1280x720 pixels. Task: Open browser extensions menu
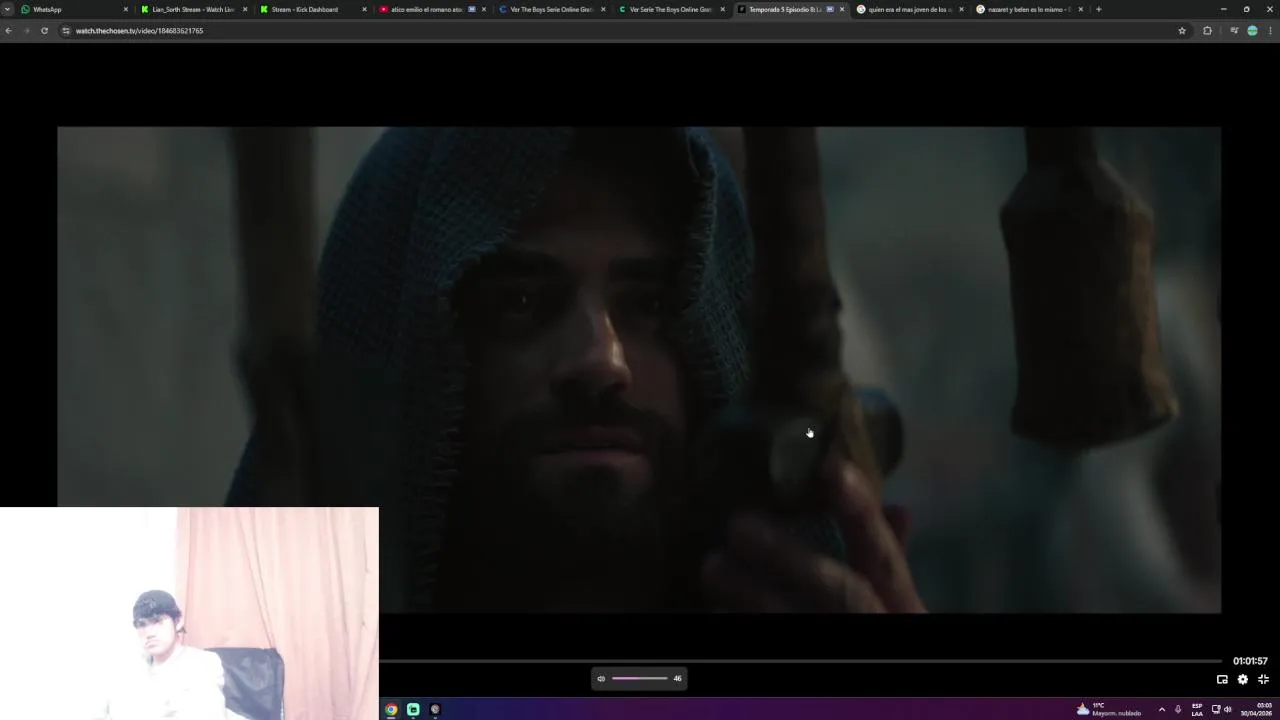tap(1207, 31)
